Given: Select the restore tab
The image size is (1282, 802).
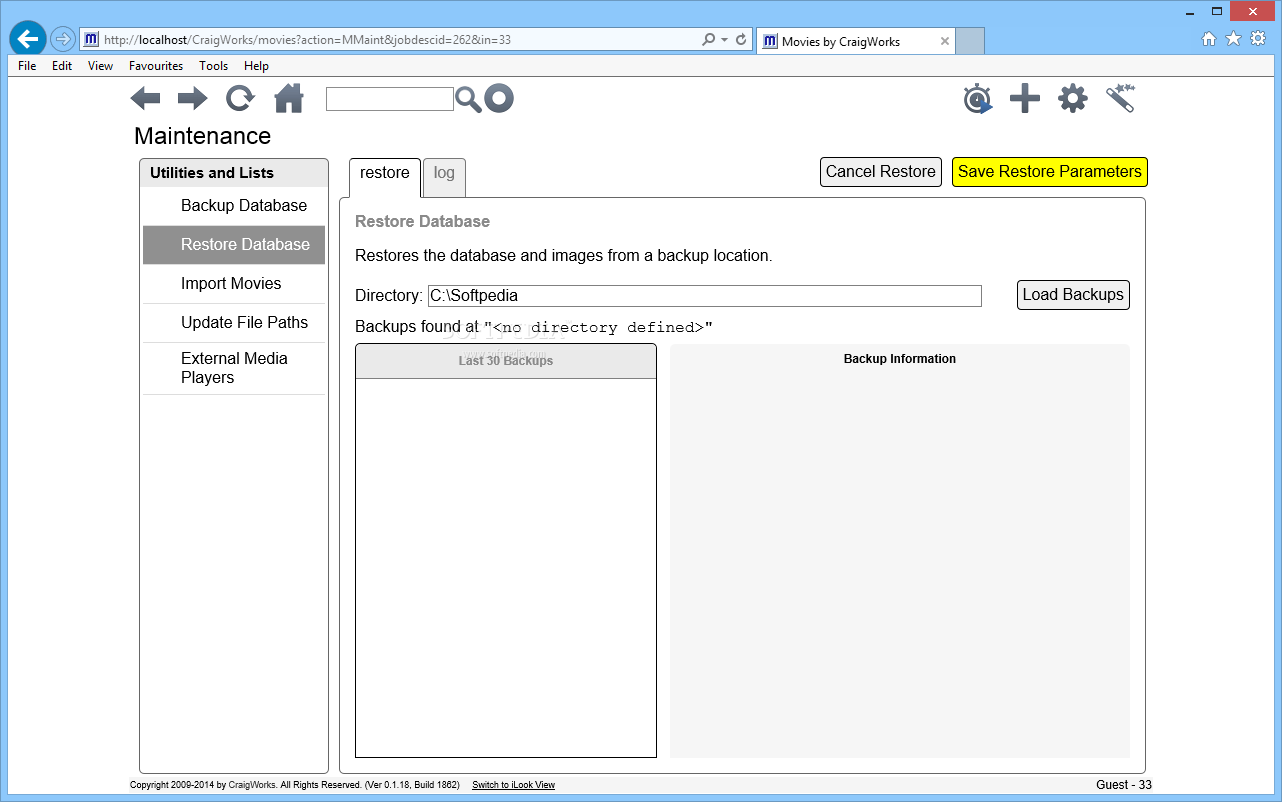Looking at the screenshot, I should point(385,176).
